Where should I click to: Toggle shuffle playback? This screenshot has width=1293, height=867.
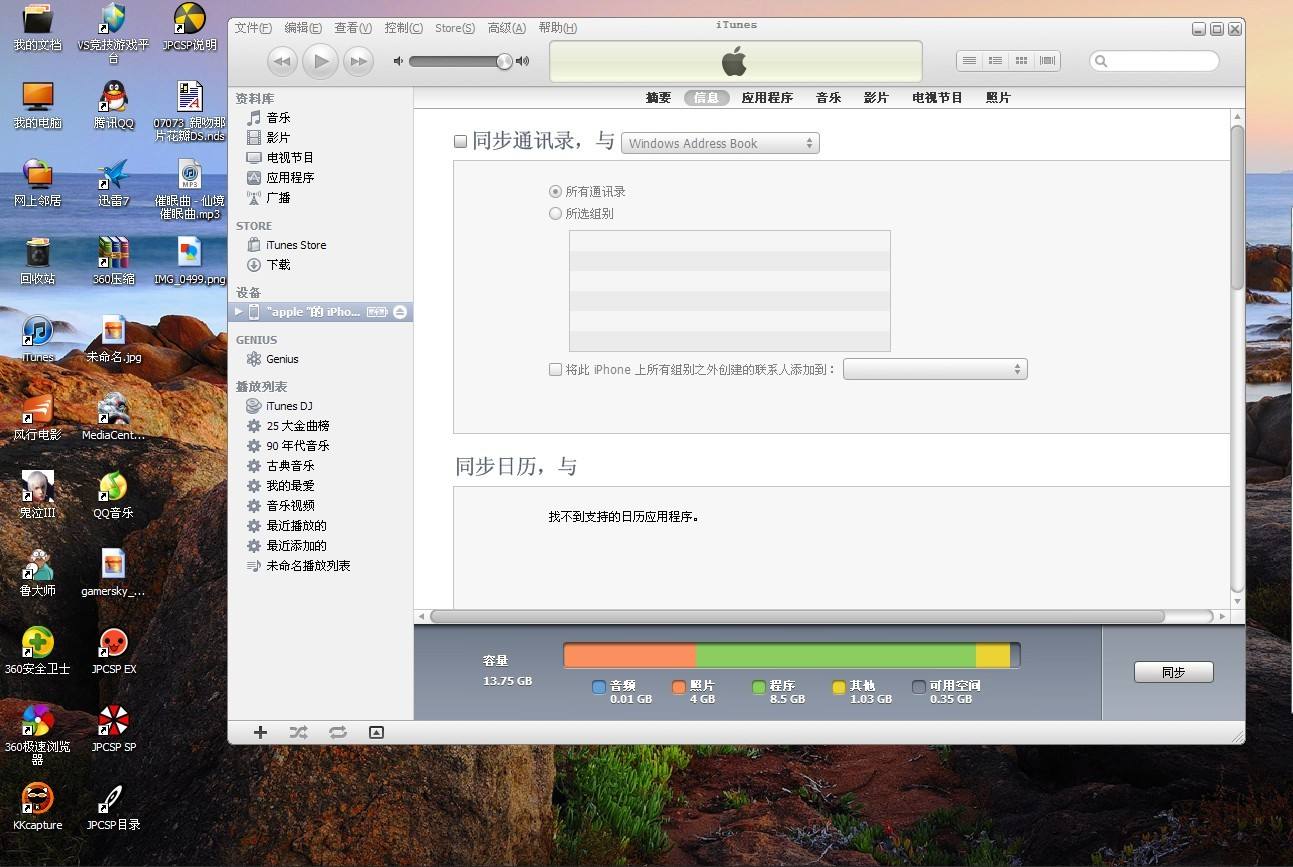click(x=298, y=732)
